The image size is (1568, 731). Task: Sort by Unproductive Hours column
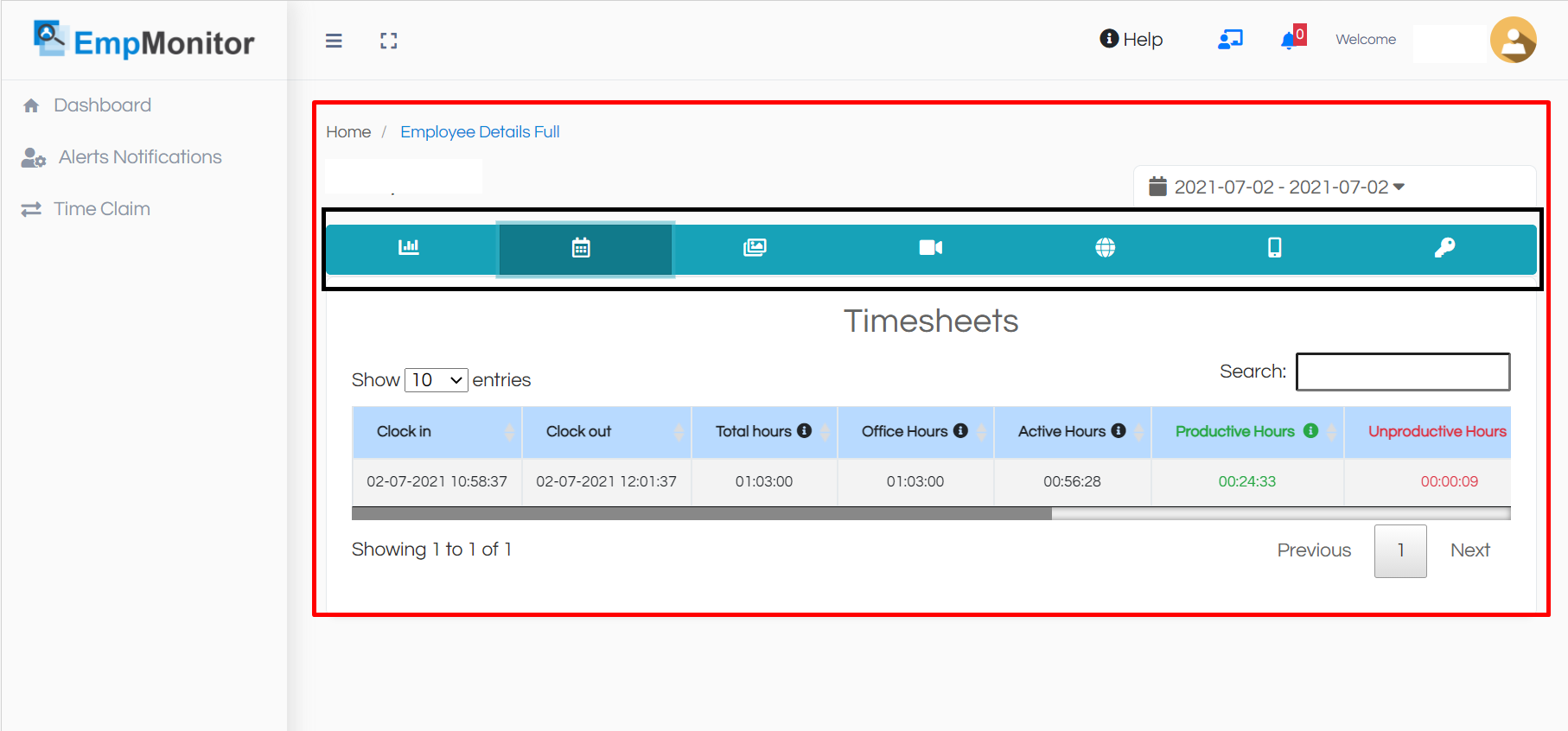click(x=1428, y=432)
